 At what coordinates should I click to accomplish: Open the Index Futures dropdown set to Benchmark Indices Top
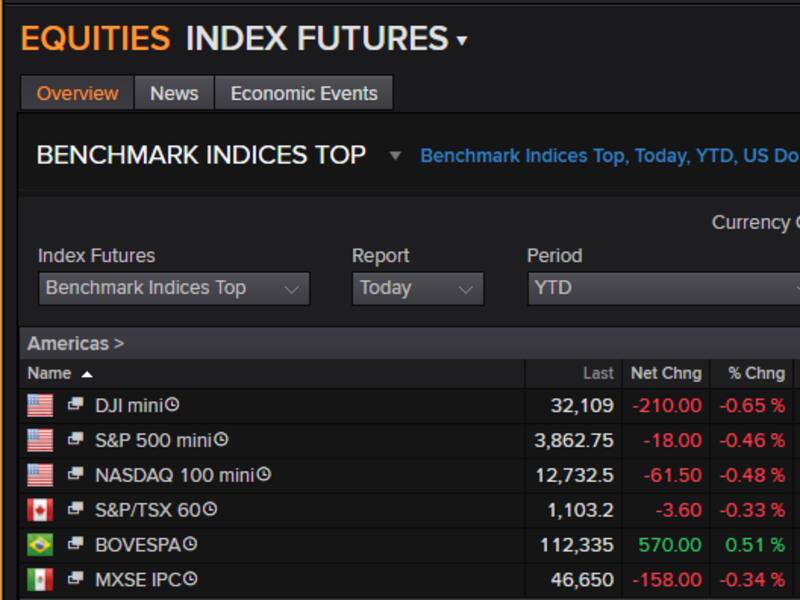coord(173,288)
